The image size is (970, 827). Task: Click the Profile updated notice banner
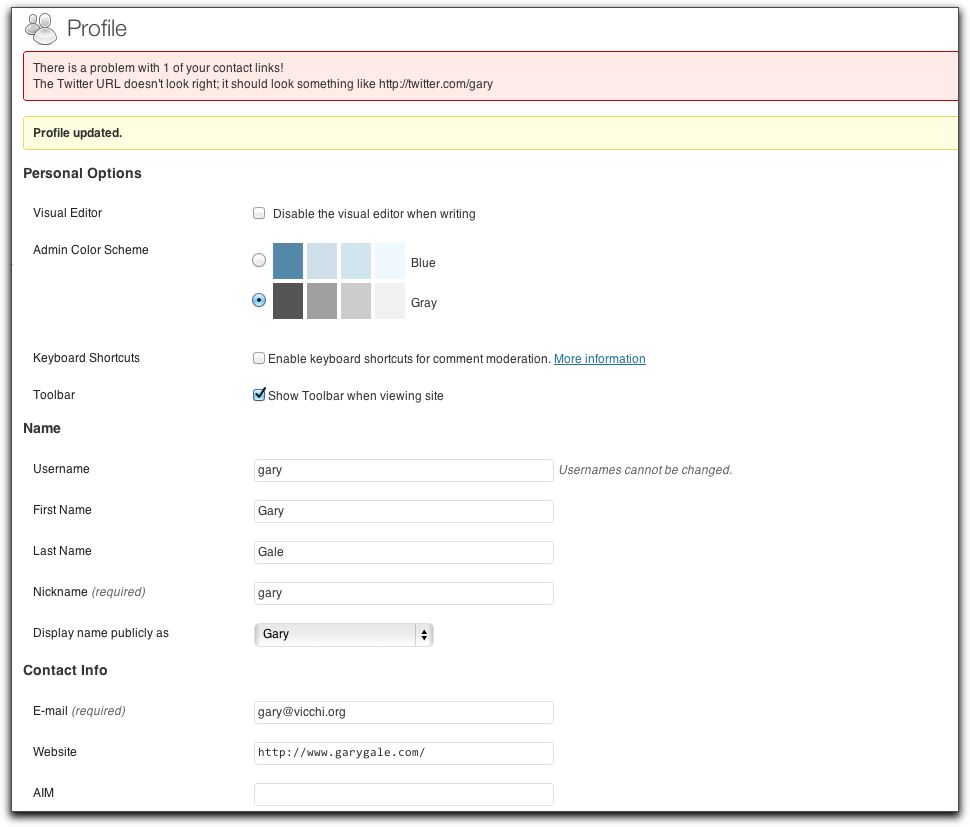point(490,133)
